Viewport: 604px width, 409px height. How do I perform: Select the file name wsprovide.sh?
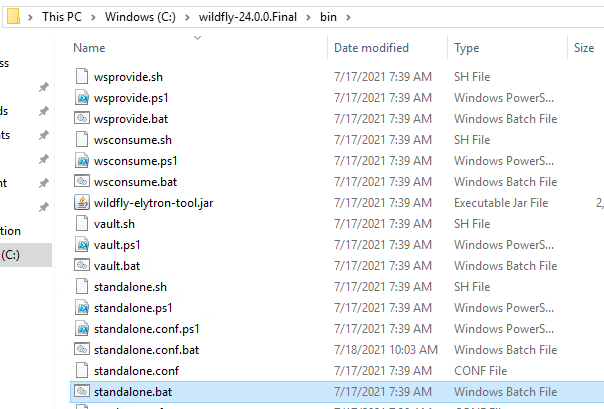coord(128,77)
